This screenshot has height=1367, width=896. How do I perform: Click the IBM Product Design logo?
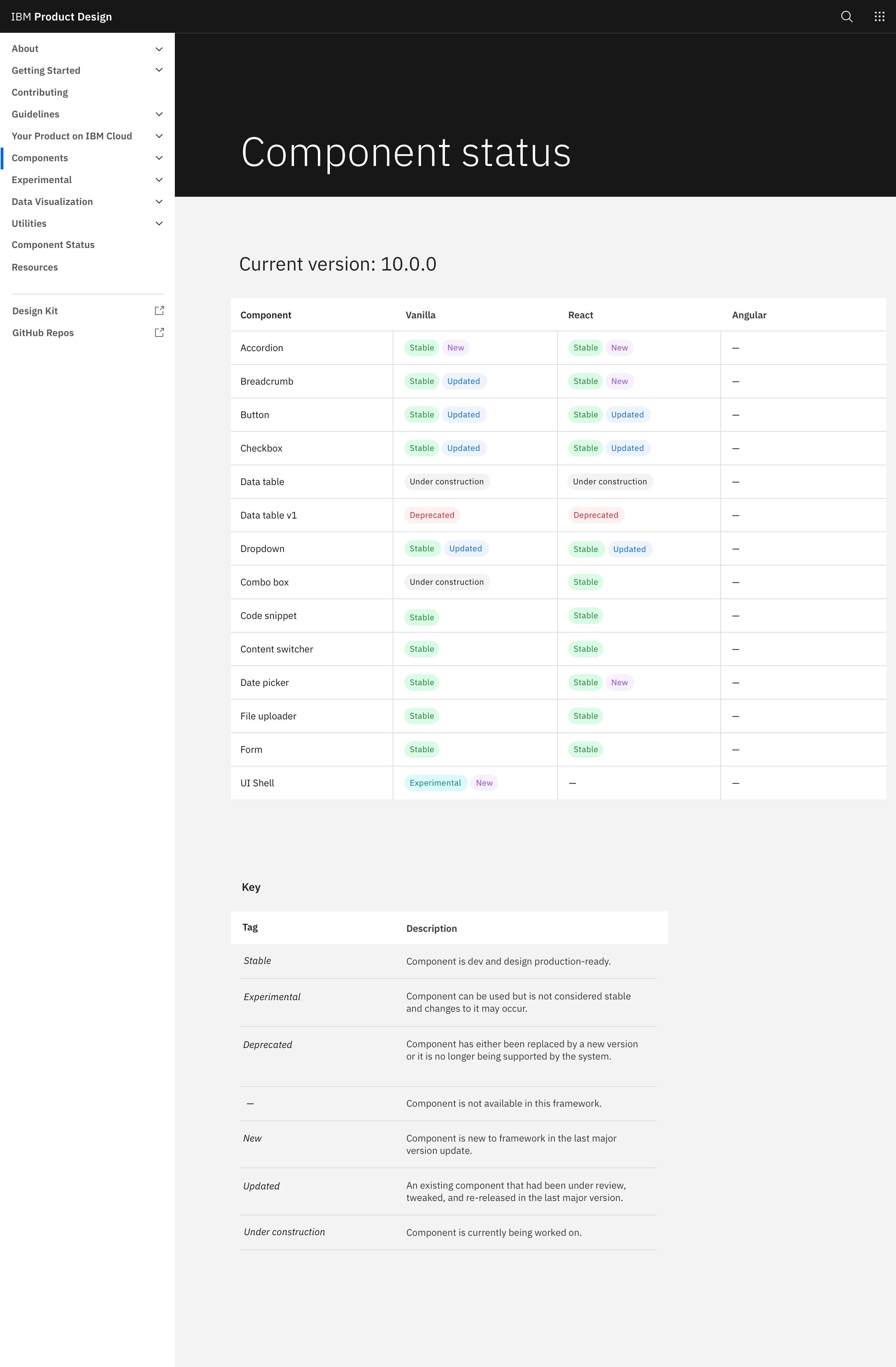[x=61, y=17]
